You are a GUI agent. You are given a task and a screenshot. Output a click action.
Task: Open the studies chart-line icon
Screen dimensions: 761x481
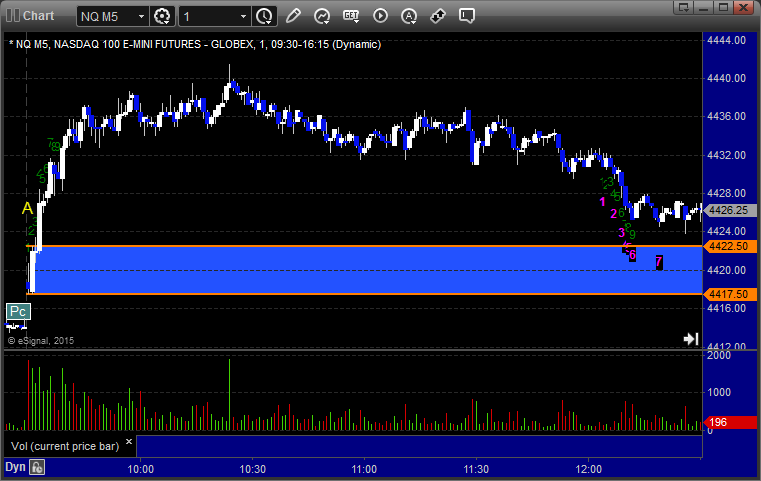pyautogui.click(x=322, y=16)
